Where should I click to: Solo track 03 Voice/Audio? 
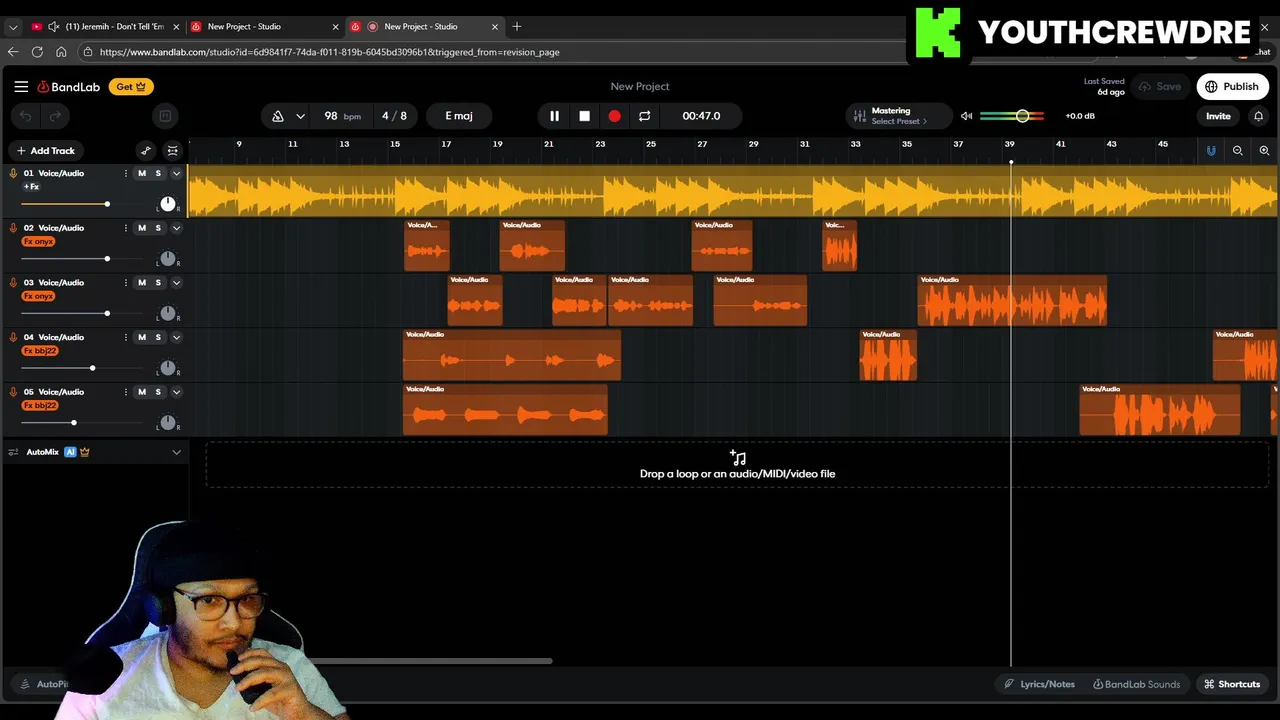click(x=158, y=283)
